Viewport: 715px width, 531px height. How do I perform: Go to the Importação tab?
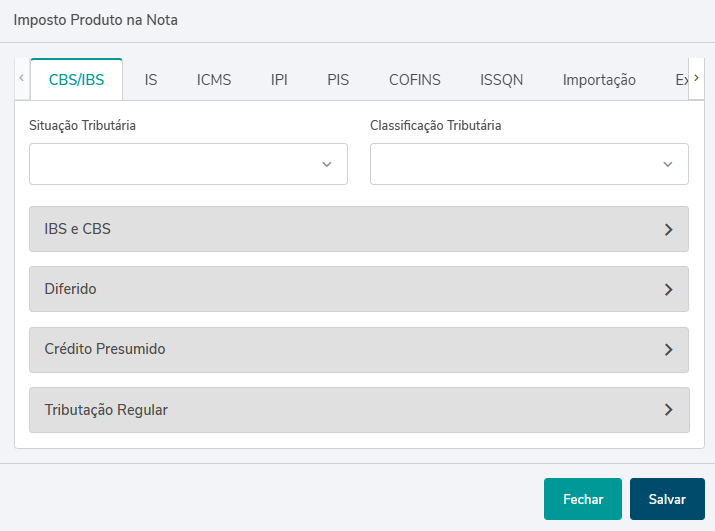coord(599,80)
